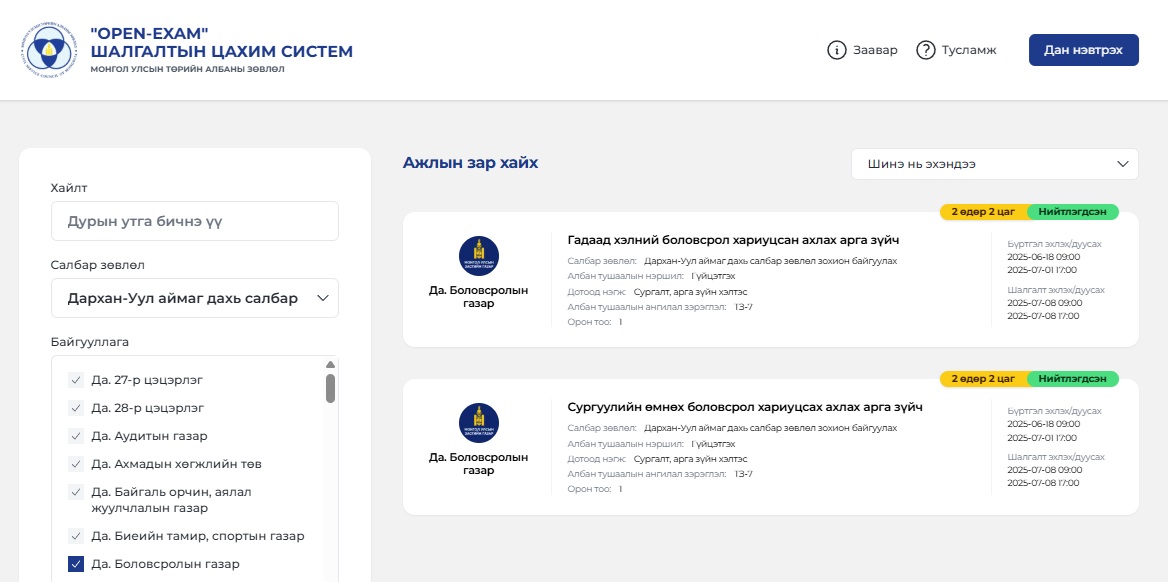This screenshot has height=582, width=1168.
Task: Tick Да. Байгаль орчин, аялал жуулчлалын газар
Action: [75, 493]
